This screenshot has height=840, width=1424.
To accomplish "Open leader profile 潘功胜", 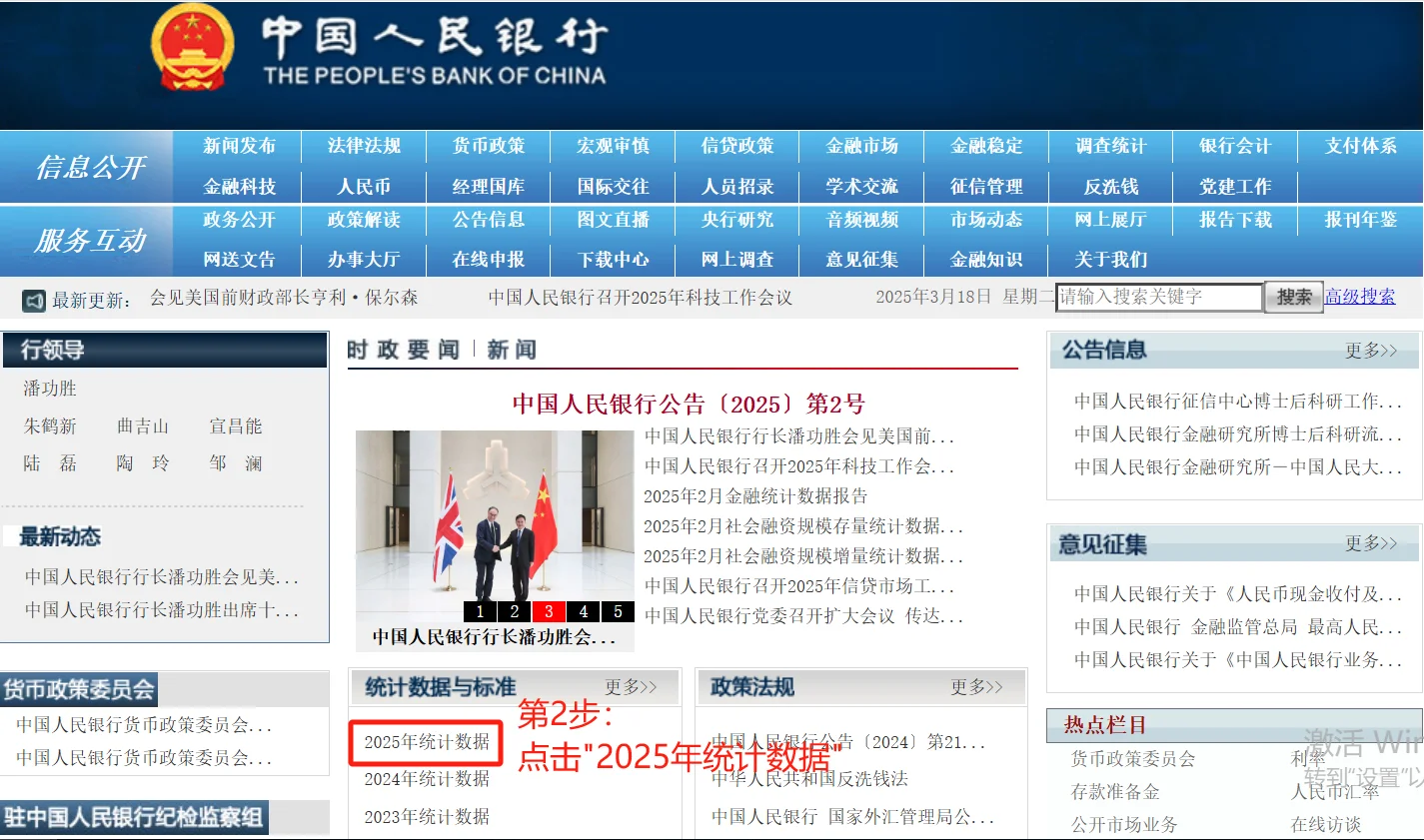I will pos(50,389).
